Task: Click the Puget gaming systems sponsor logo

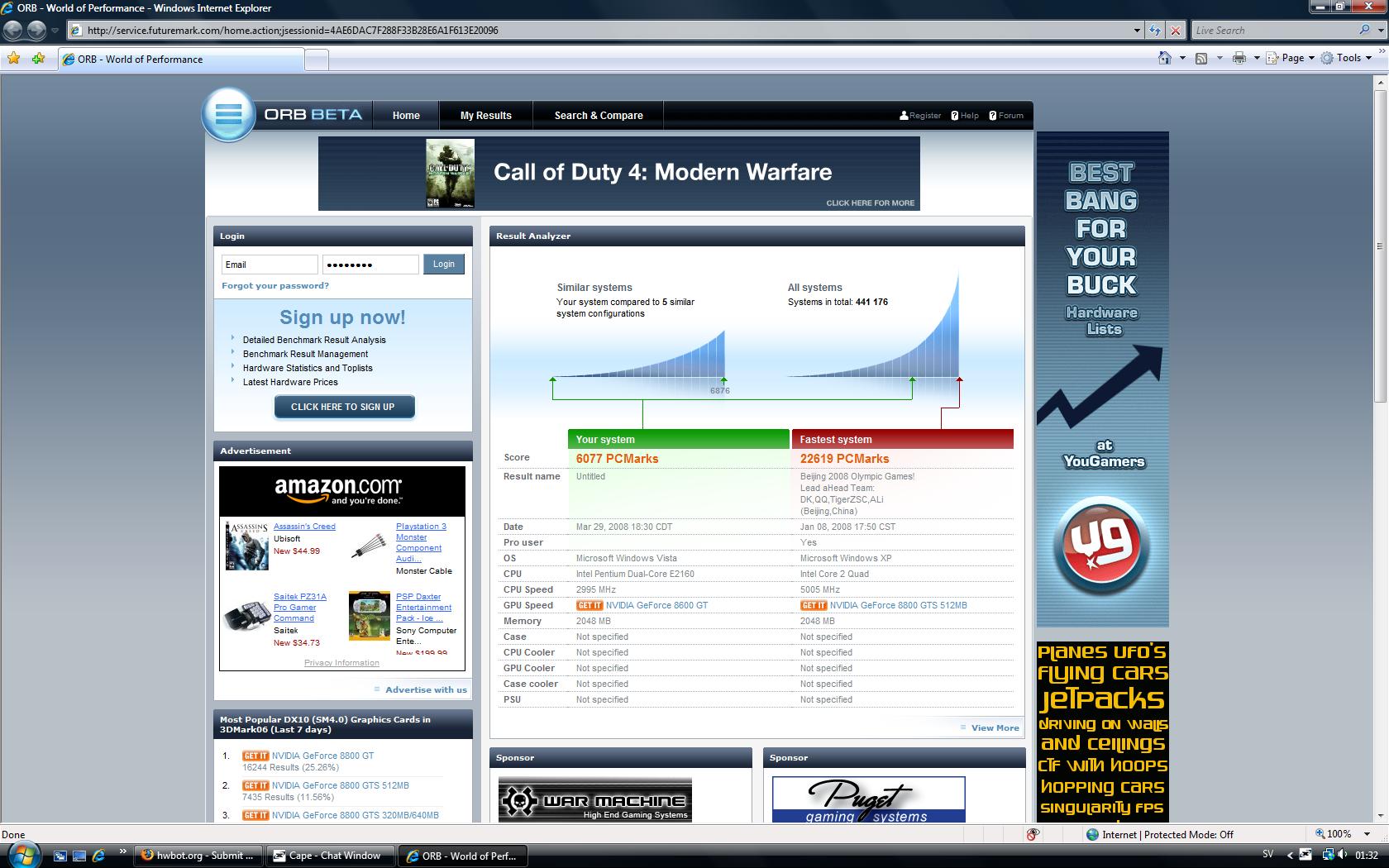Action: click(869, 799)
